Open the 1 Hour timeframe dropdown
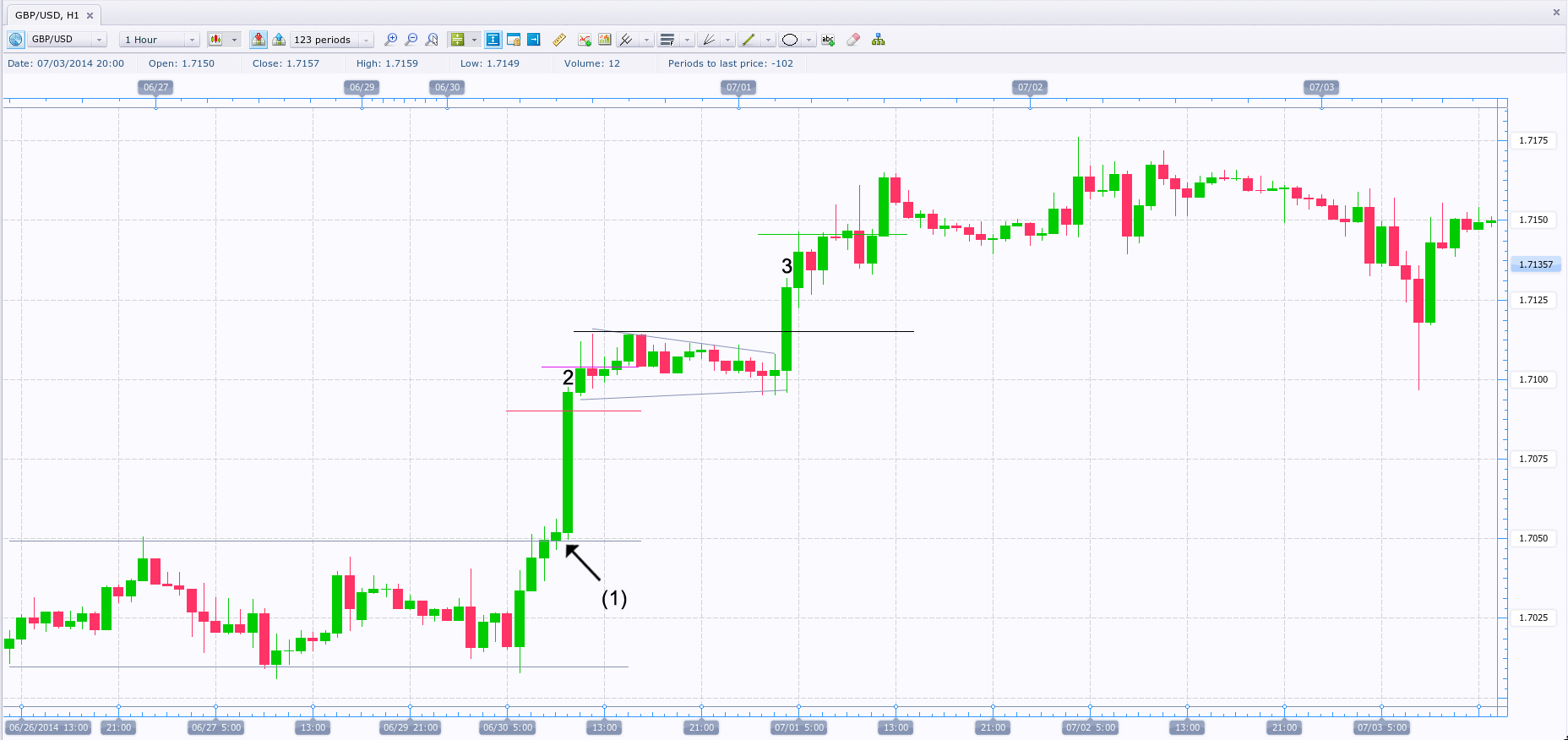This screenshot has height=740, width=1568. (160, 40)
